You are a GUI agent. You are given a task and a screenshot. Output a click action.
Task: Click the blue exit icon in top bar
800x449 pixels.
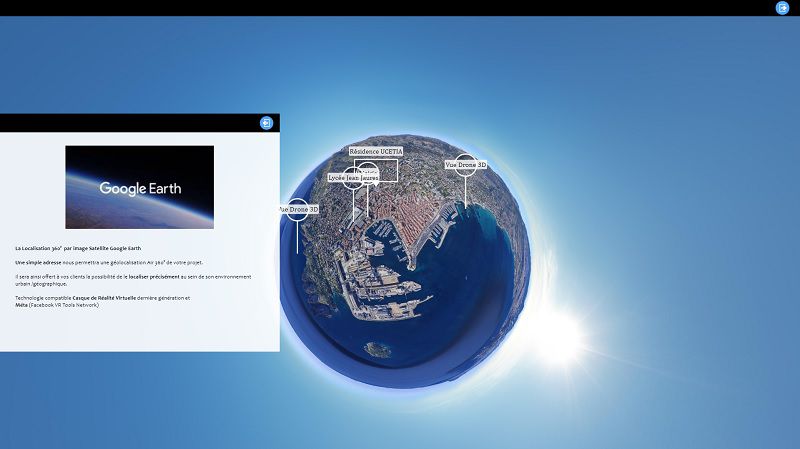click(x=782, y=8)
